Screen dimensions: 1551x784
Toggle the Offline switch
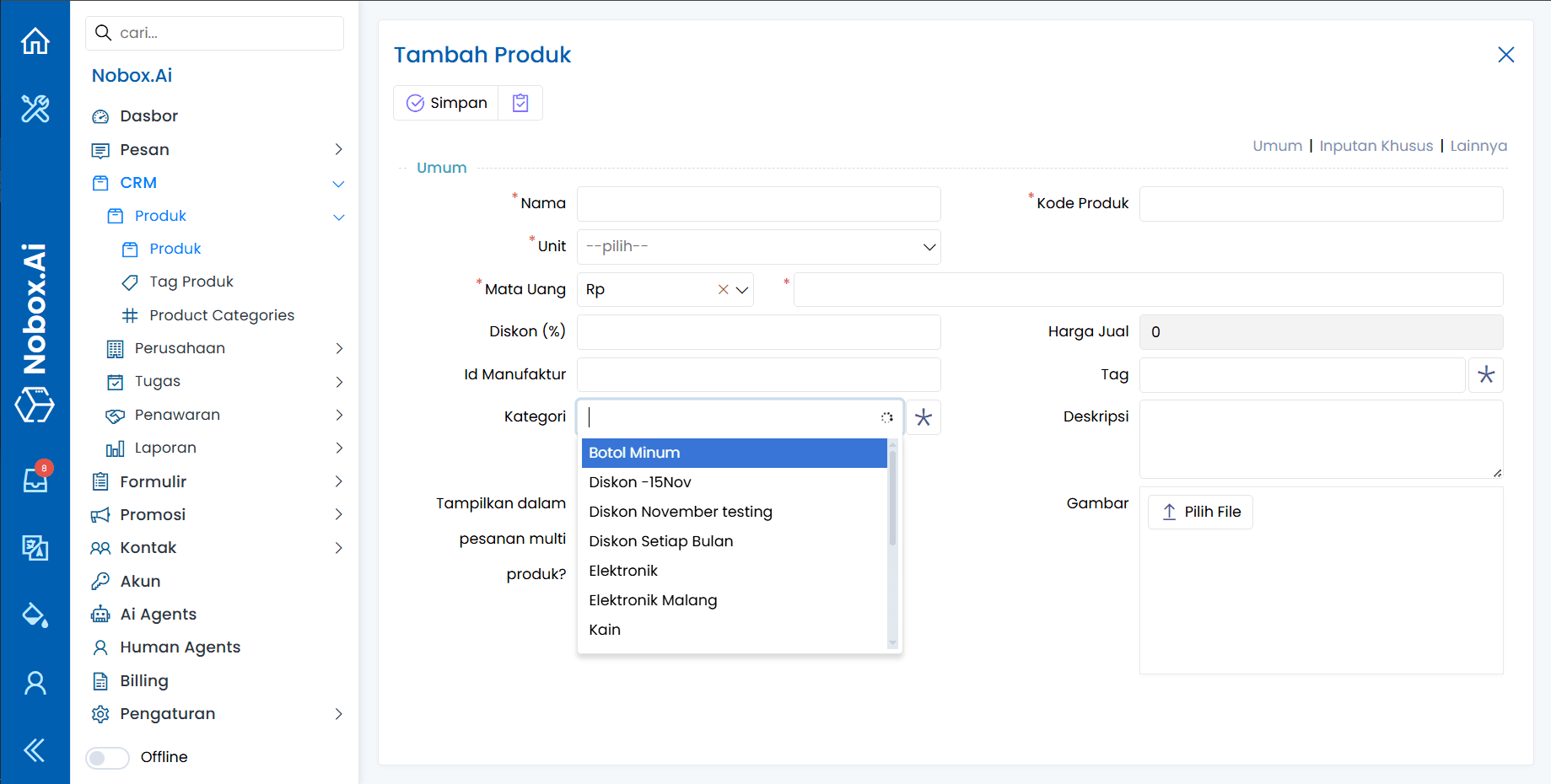(107, 758)
